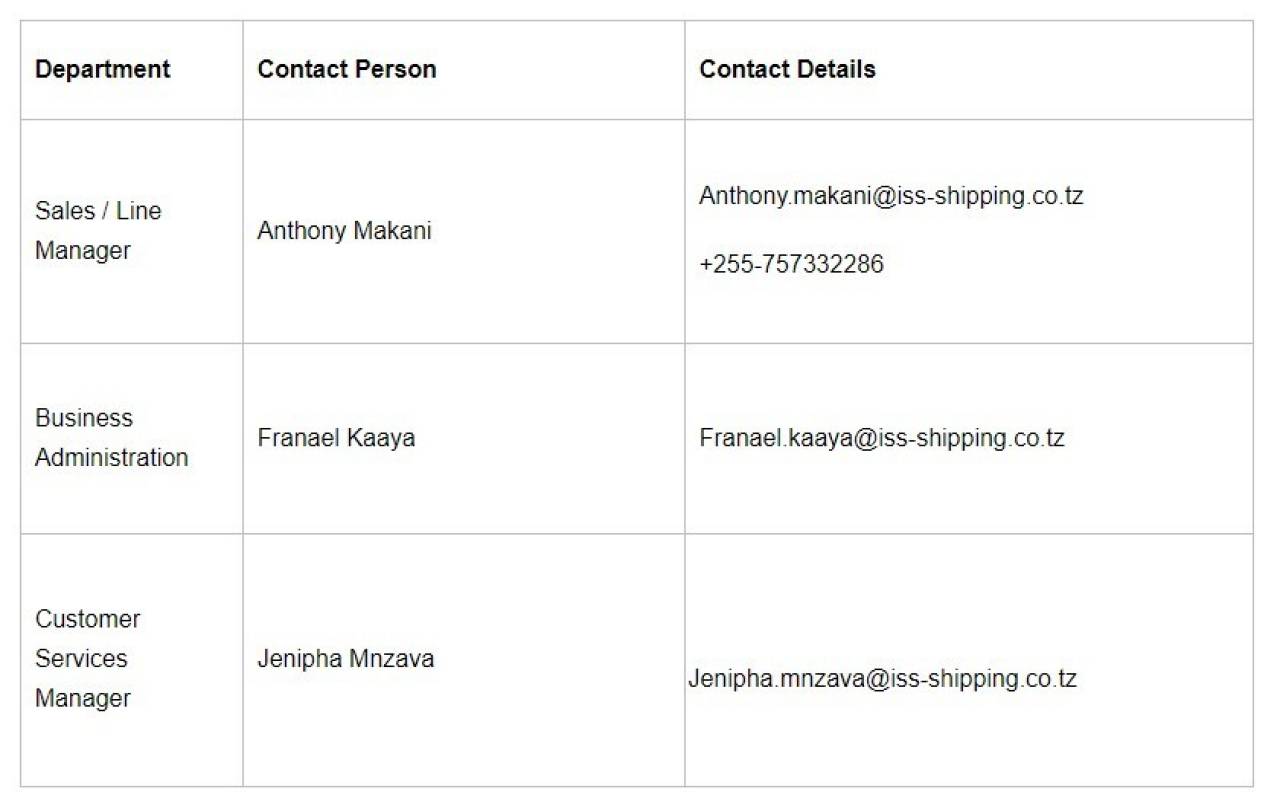Image resolution: width=1280 pixels, height=795 pixels.
Task: Click the surname Kaaya in the Contact Person column
Action: pos(381,438)
